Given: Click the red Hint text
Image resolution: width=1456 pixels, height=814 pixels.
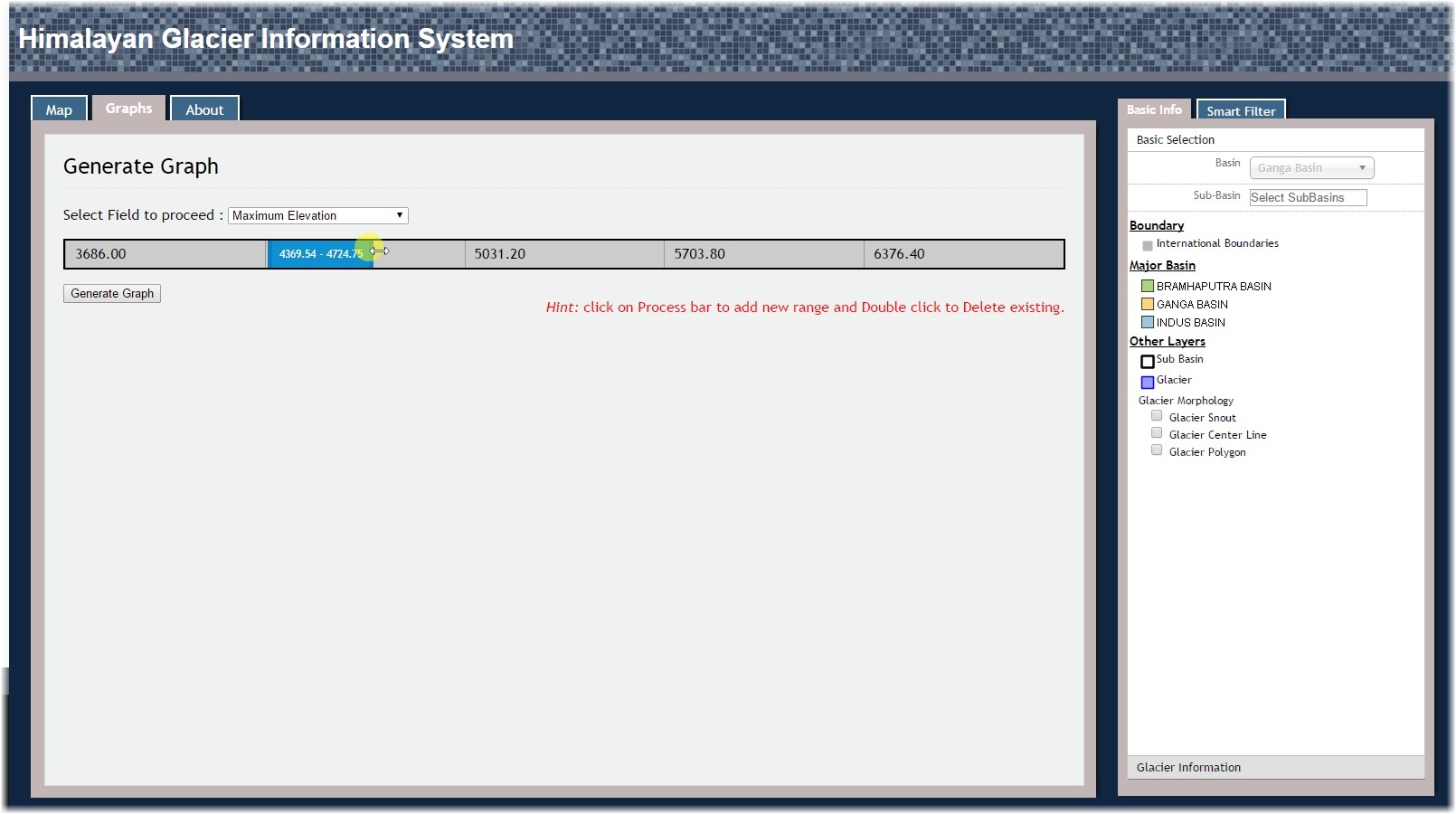Looking at the screenshot, I should [x=805, y=308].
